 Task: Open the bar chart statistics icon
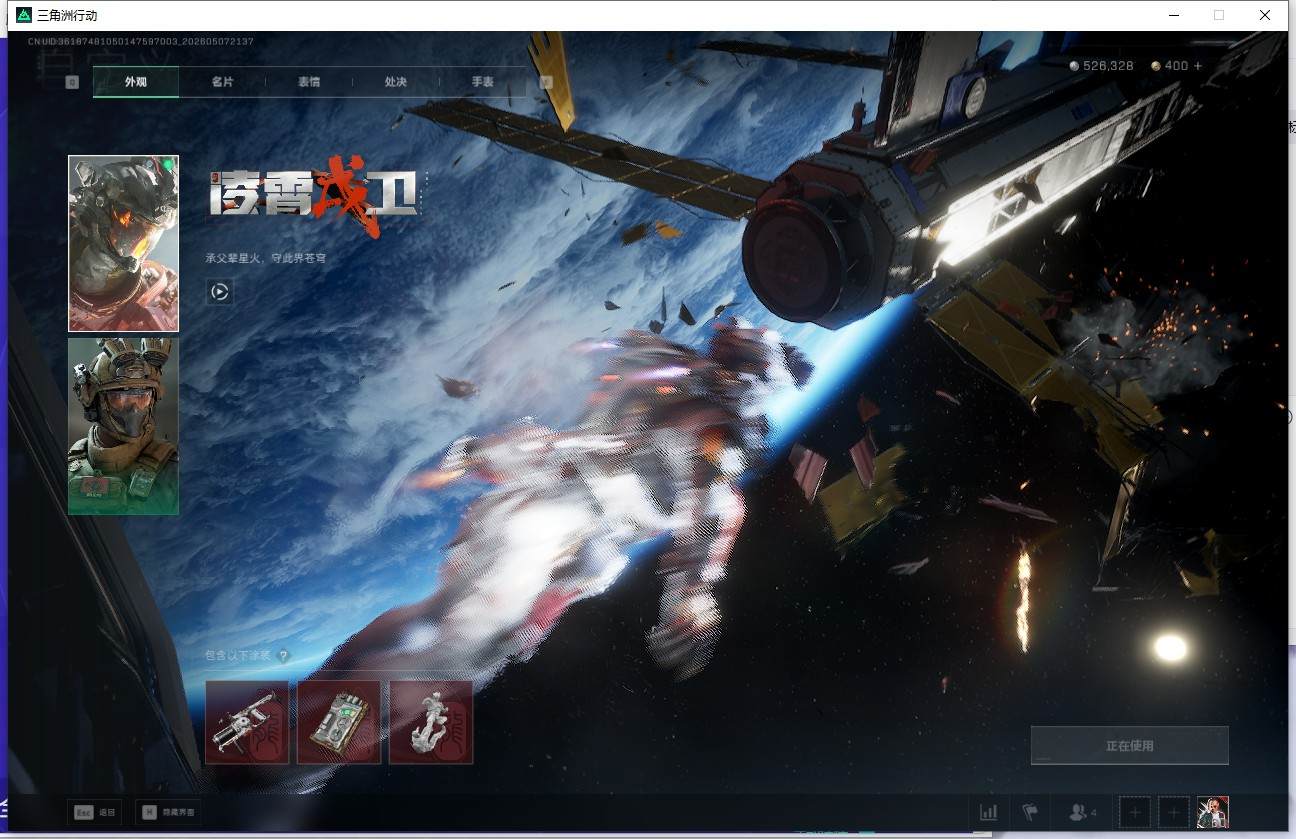[x=989, y=812]
